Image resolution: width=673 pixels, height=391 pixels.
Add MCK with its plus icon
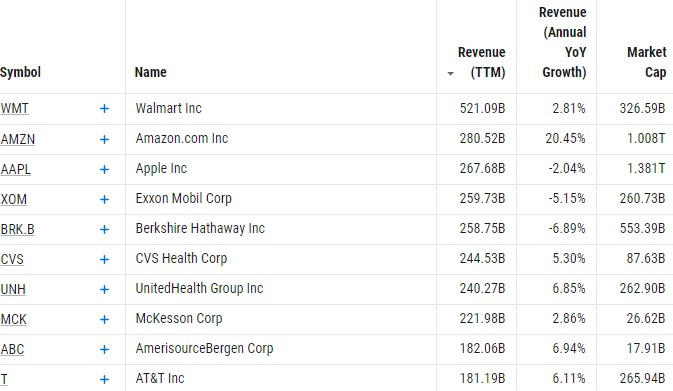[x=104, y=320]
